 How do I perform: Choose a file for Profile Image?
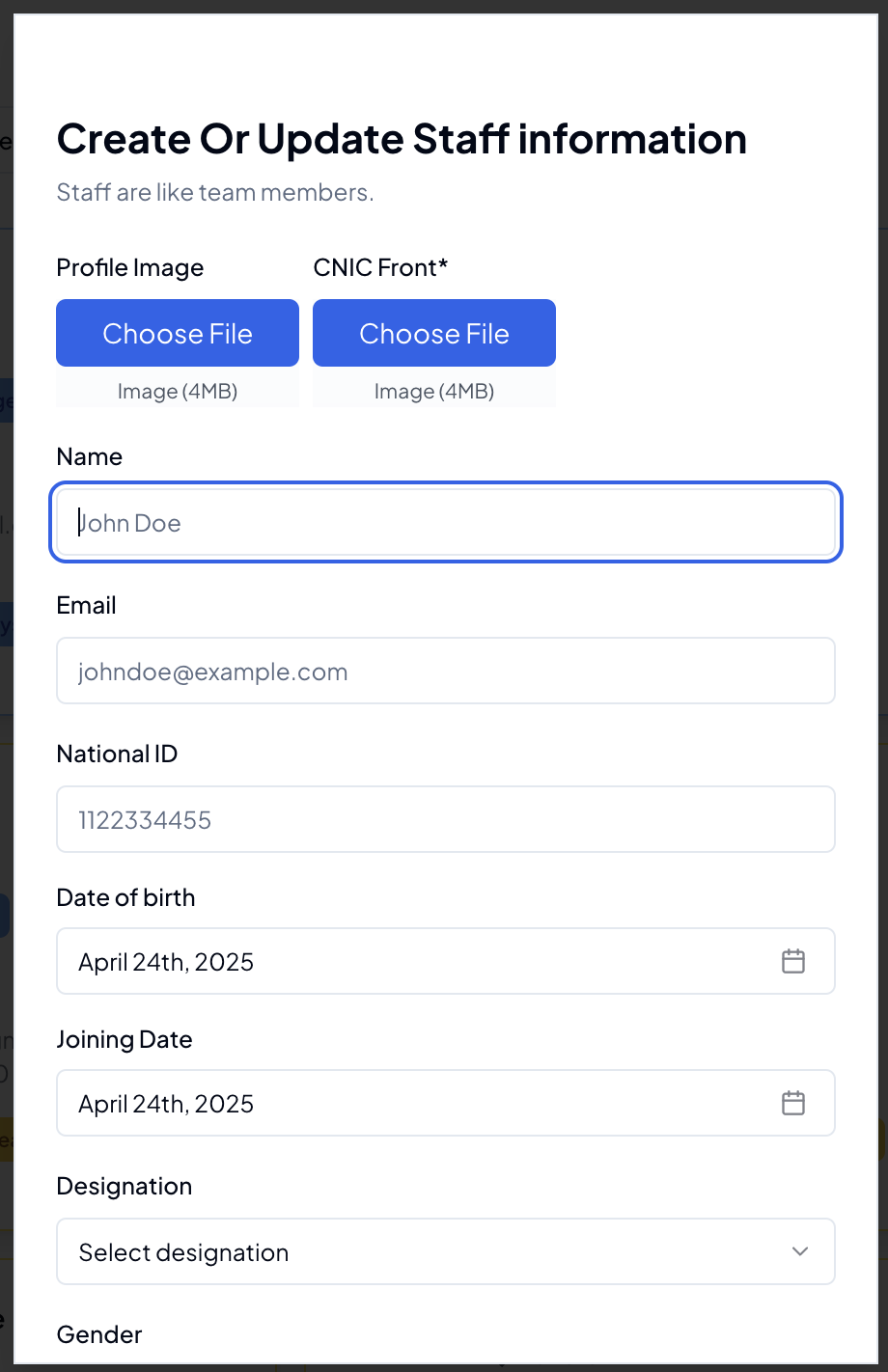tap(178, 334)
